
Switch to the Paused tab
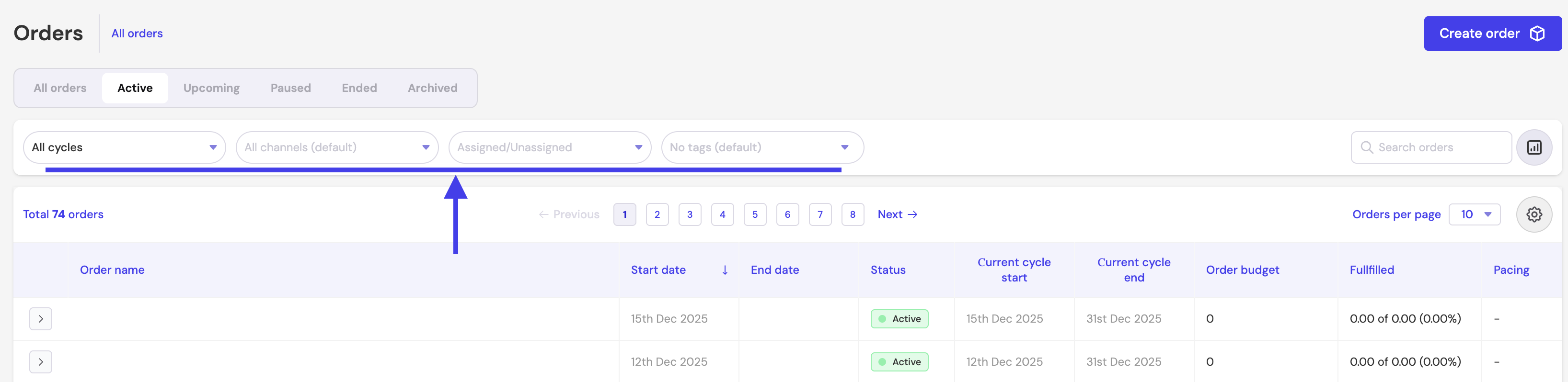click(290, 88)
